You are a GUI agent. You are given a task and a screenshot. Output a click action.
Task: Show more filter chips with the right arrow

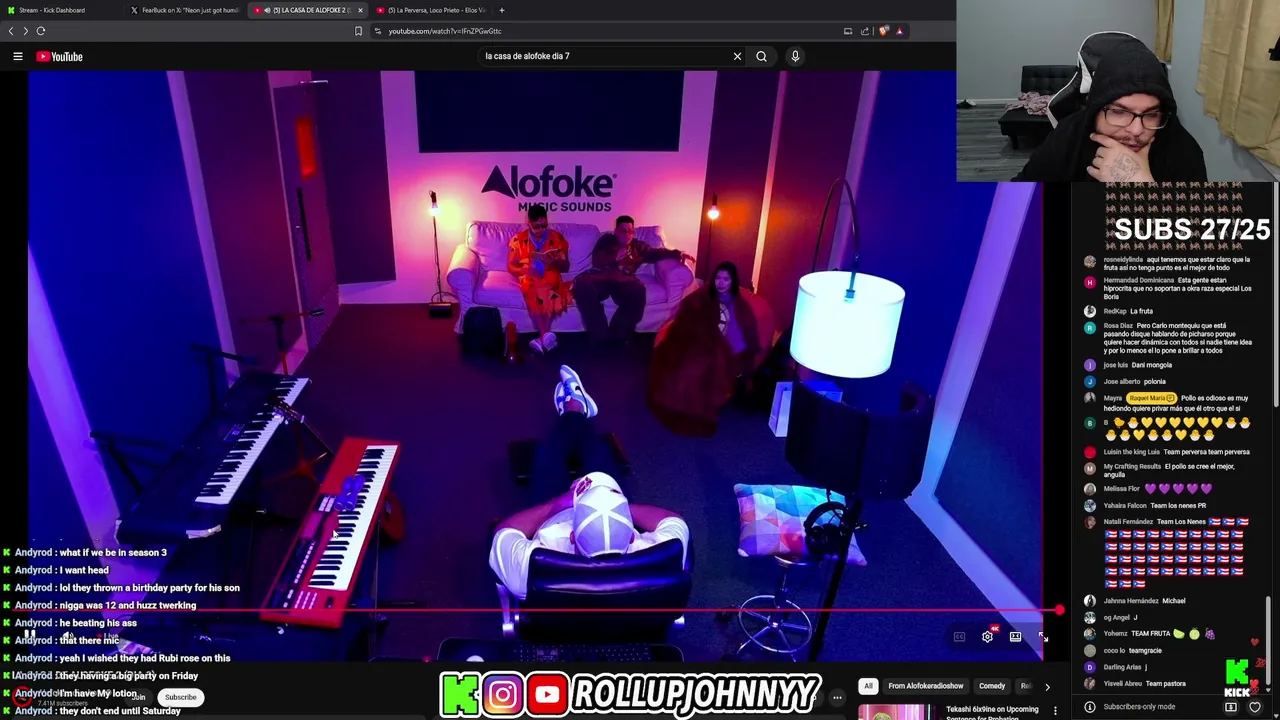point(1047,687)
